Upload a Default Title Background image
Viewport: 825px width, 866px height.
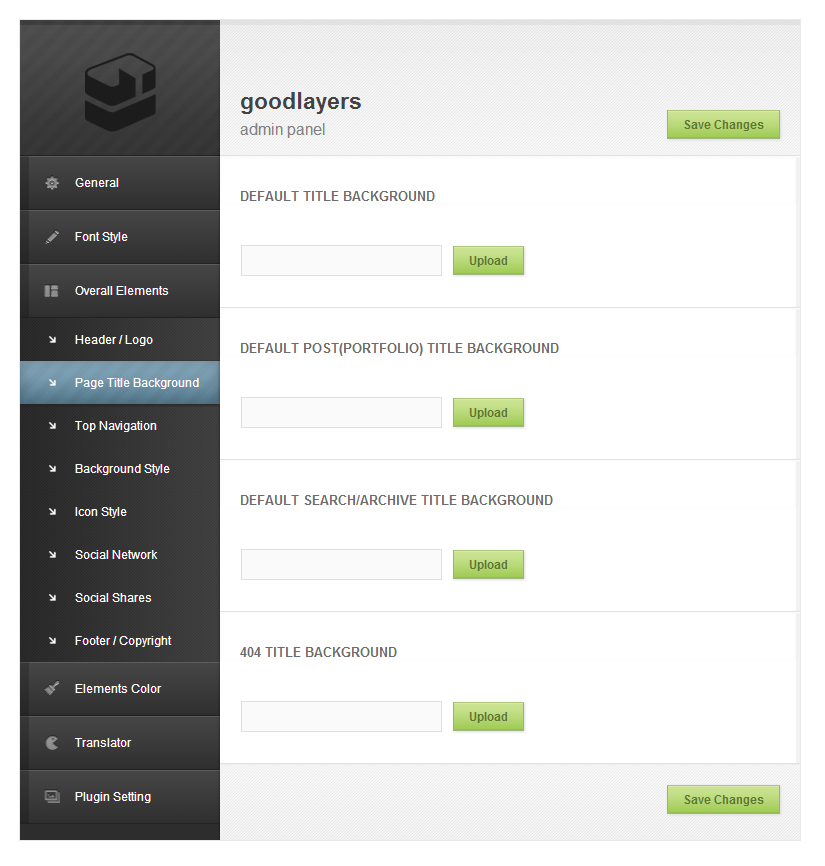(x=488, y=261)
